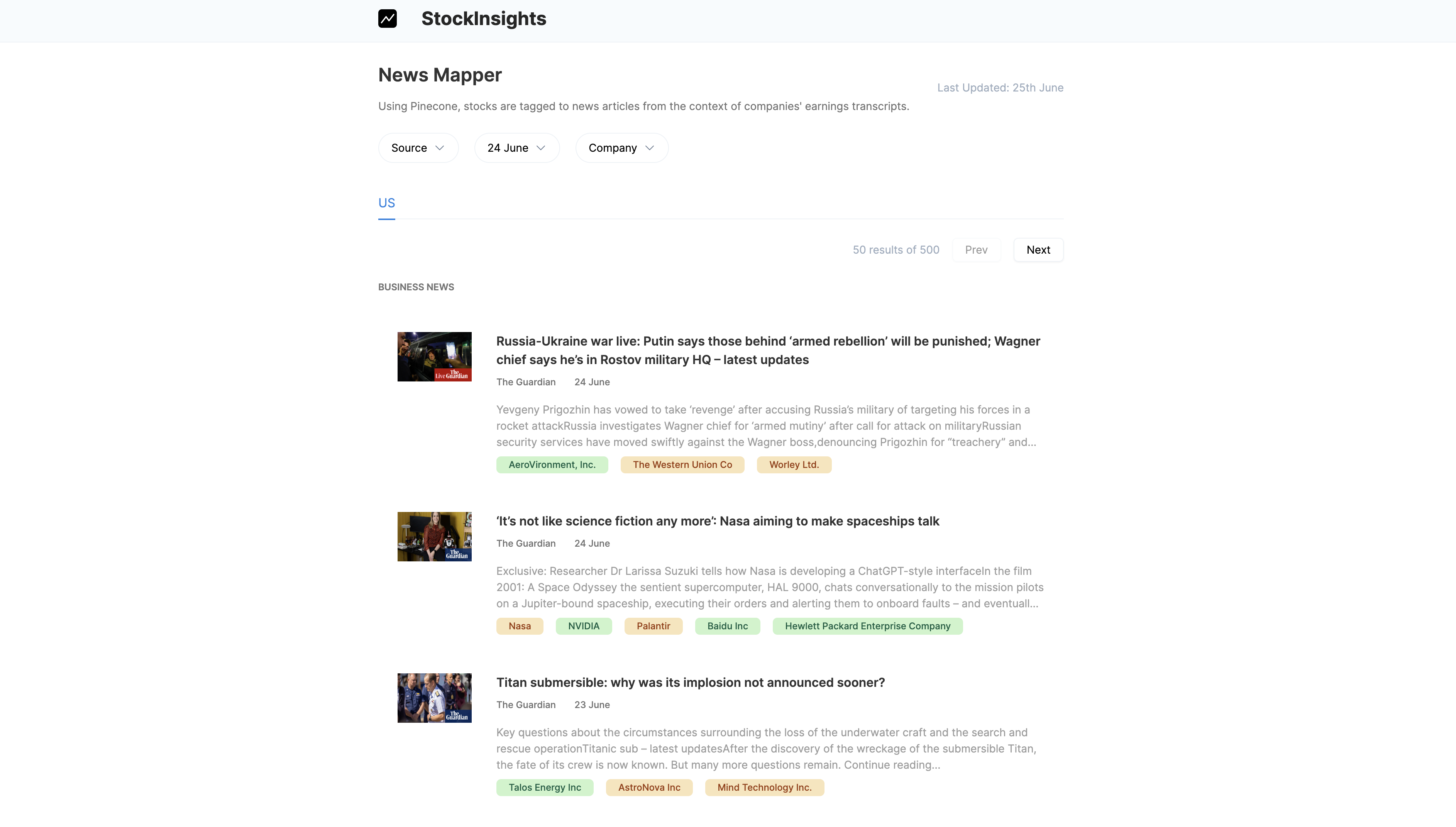
Task: Open the Russia-Ukraine war live headline
Action: coord(768,350)
